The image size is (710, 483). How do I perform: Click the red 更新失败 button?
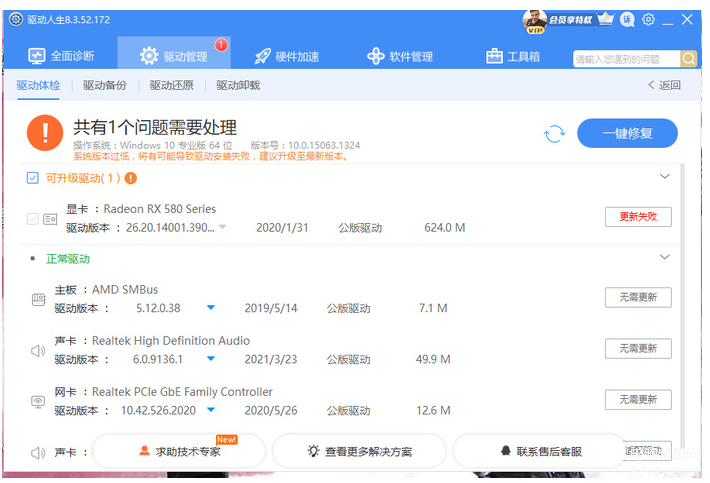point(638,217)
